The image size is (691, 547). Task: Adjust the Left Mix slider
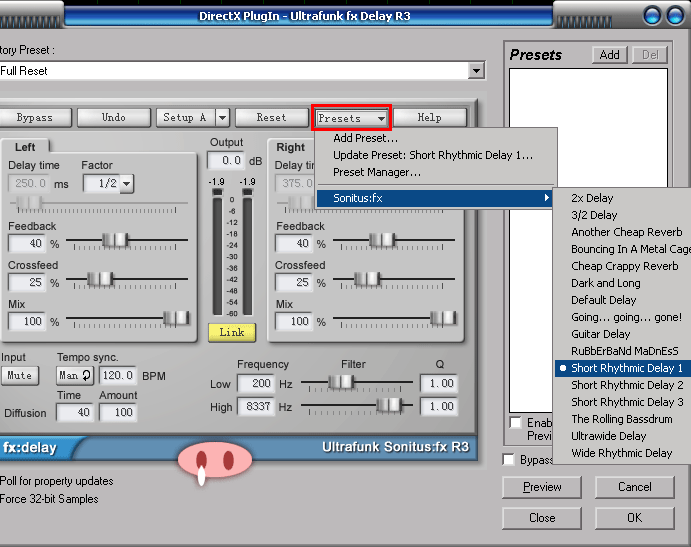[176, 318]
